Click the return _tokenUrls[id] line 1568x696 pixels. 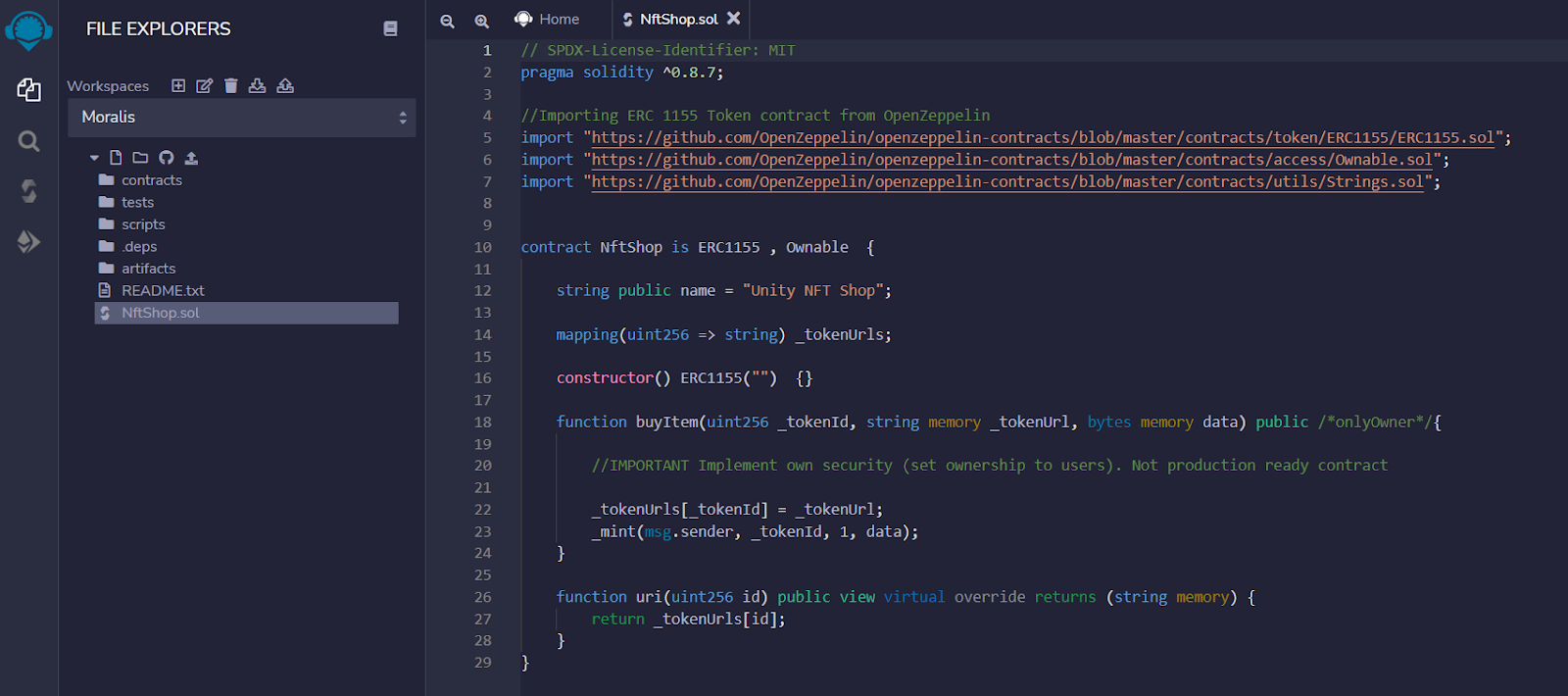coord(688,619)
